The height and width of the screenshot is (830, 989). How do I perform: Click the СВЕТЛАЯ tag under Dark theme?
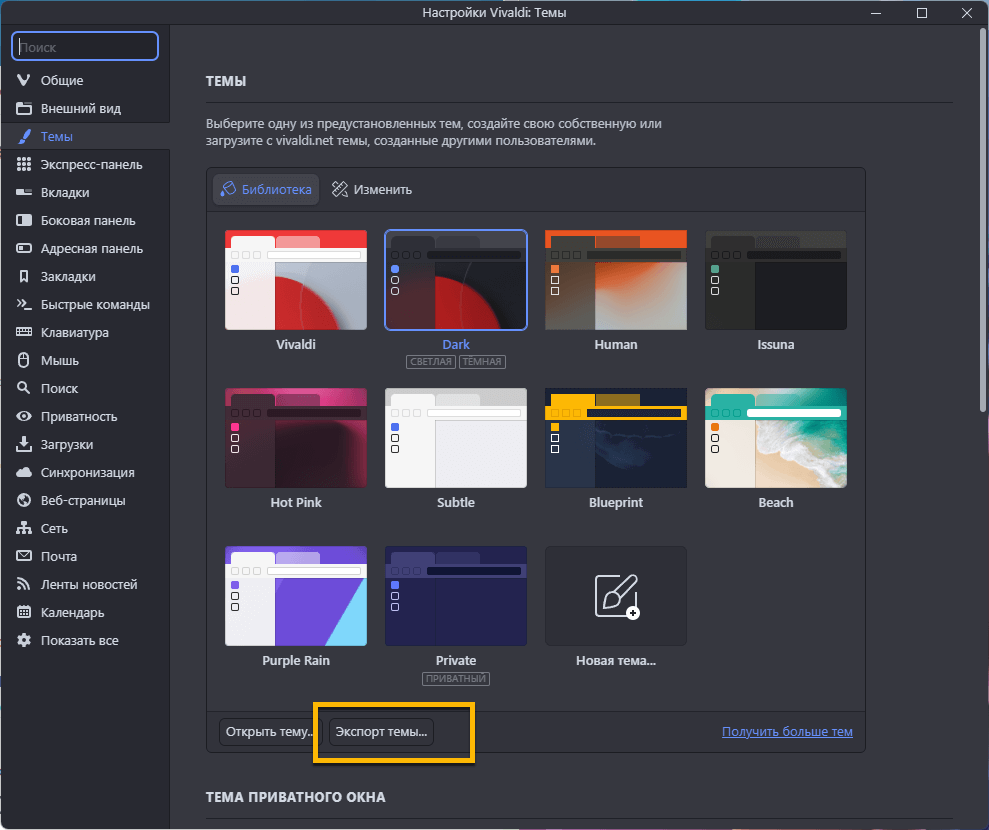click(x=431, y=361)
